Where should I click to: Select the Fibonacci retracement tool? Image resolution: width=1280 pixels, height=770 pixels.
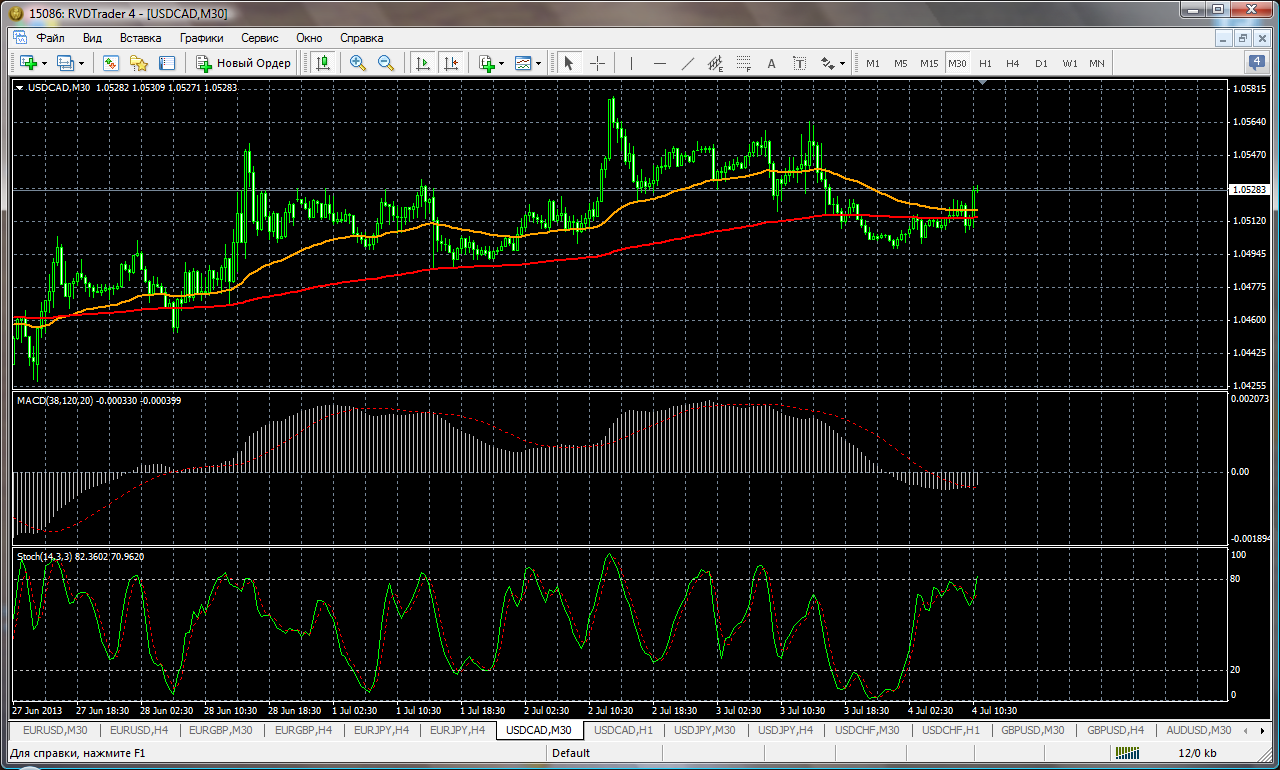click(743, 63)
